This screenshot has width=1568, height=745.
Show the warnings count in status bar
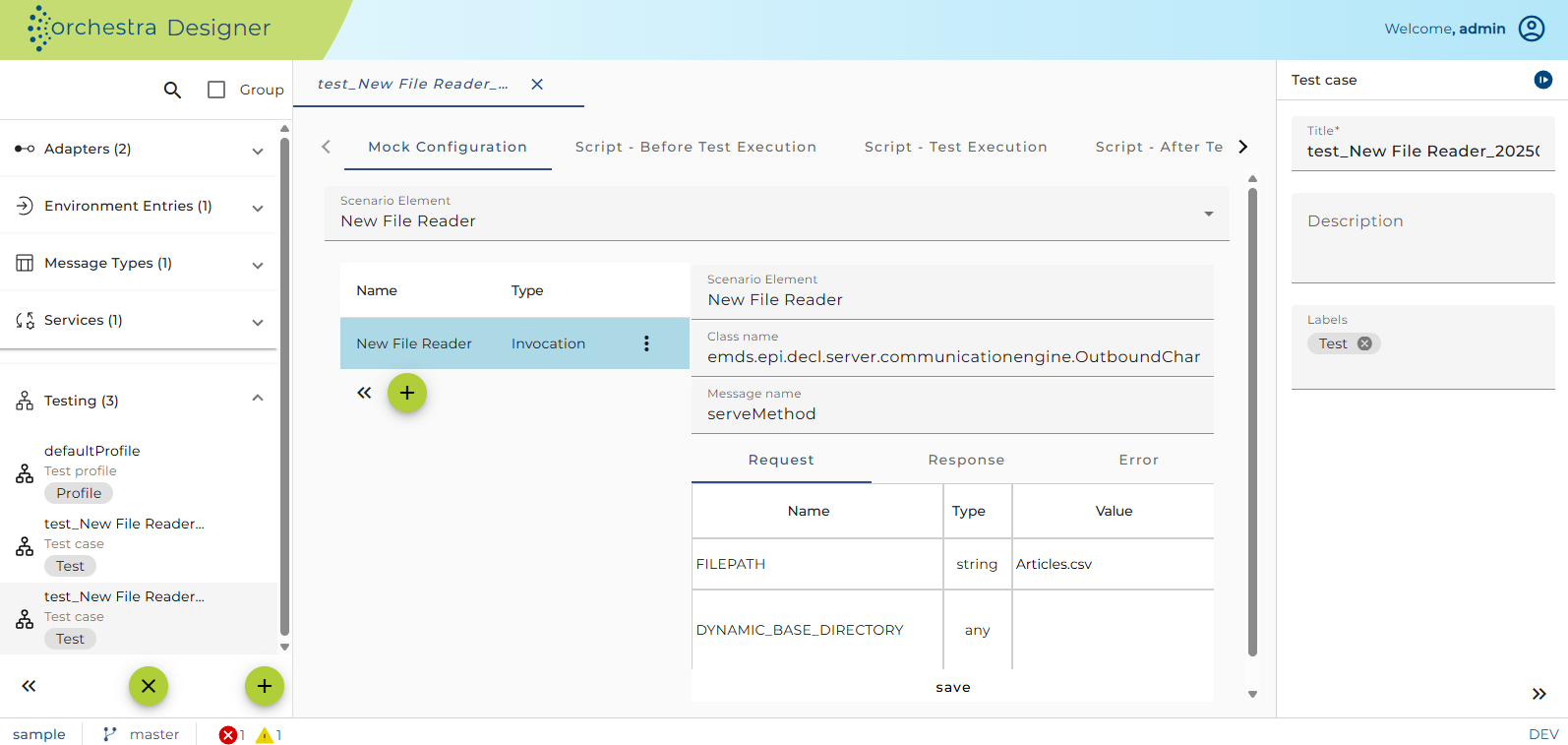(269, 735)
